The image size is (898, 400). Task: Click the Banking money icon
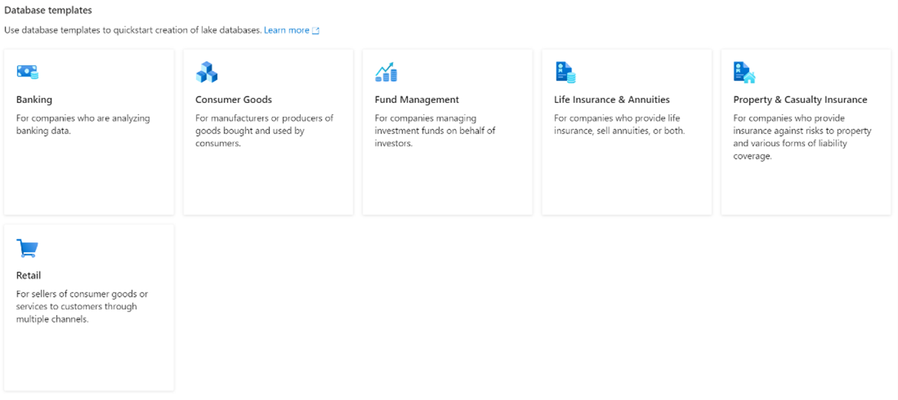pyautogui.click(x=27, y=72)
